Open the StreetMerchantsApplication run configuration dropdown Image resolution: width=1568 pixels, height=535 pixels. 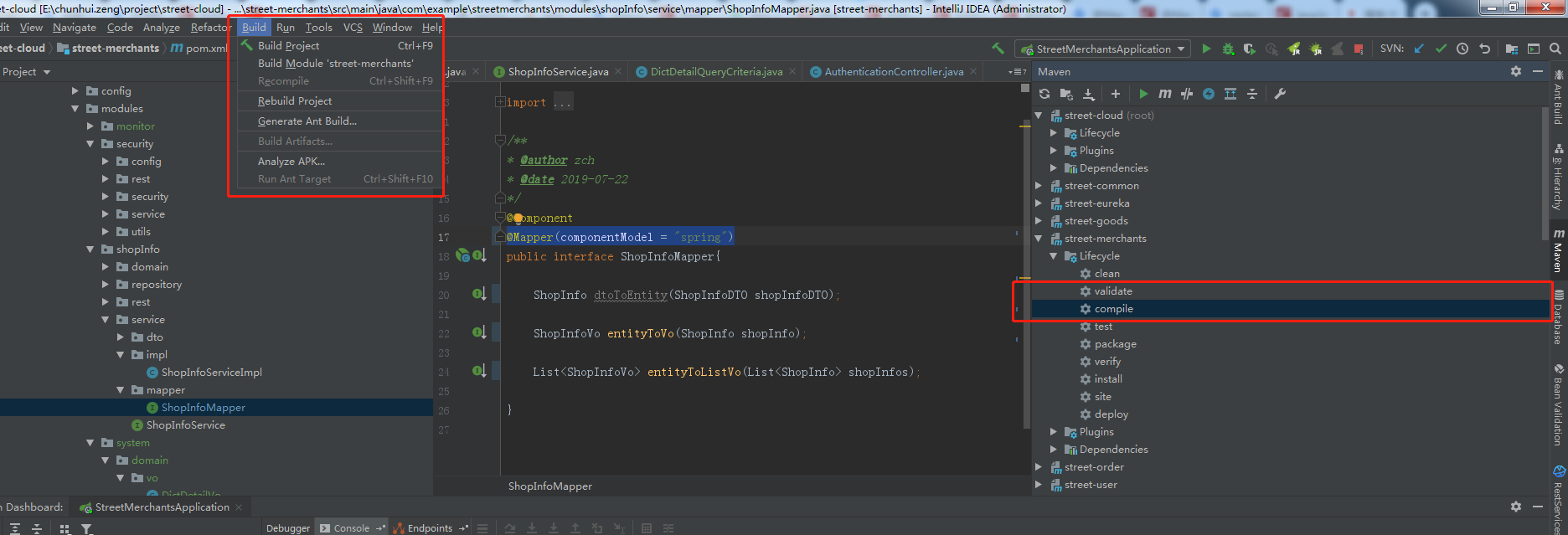(x=1102, y=49)
